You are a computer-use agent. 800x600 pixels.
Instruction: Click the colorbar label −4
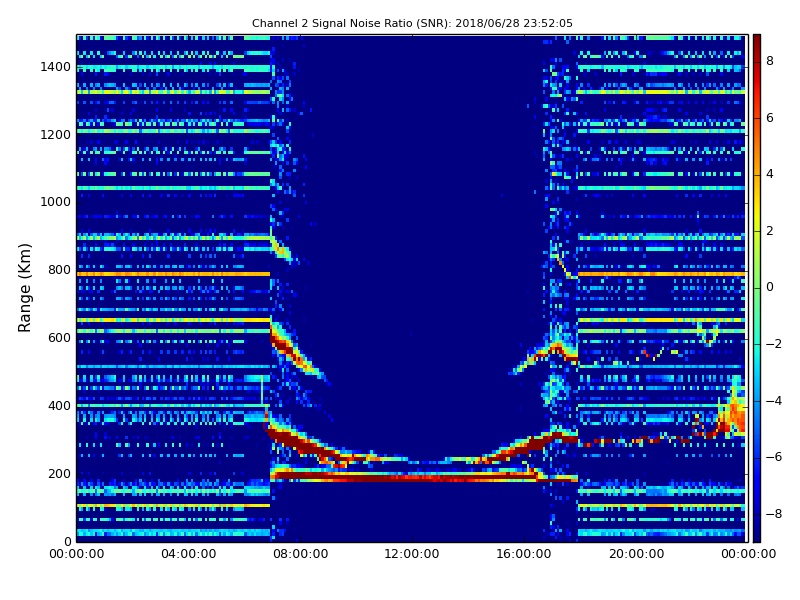[773, 401]
